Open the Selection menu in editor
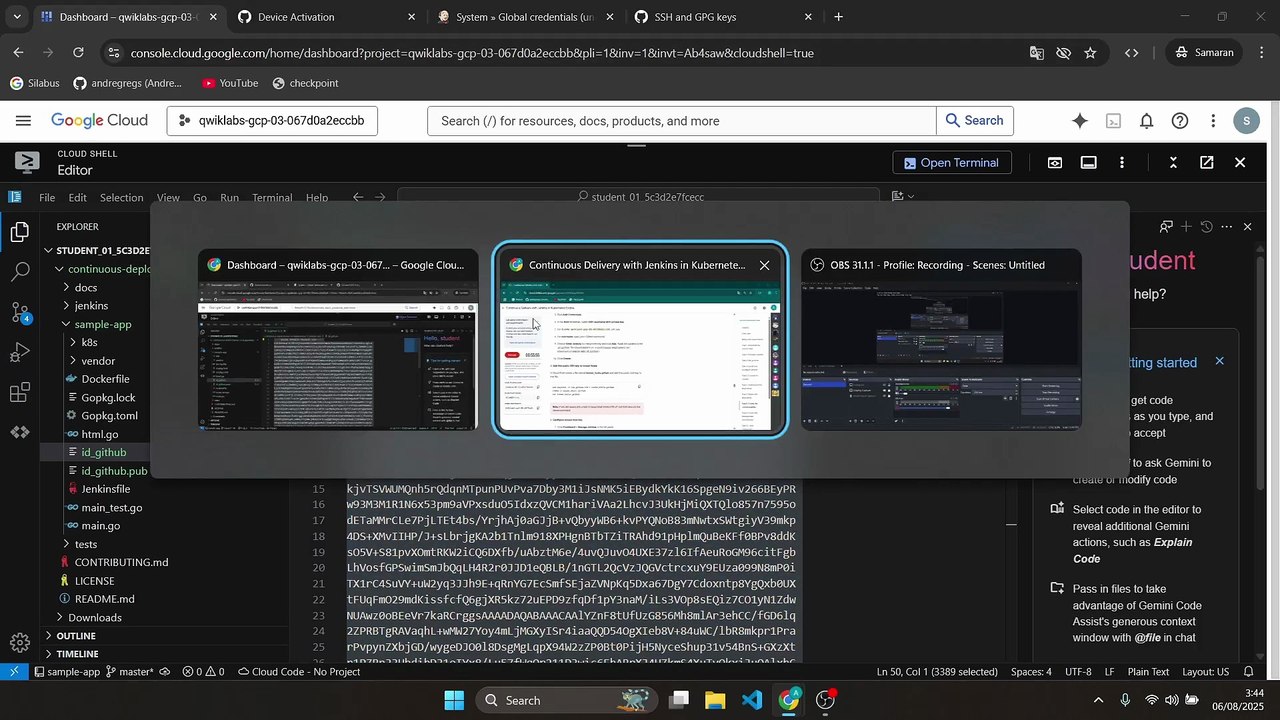This screenshot has height=720, width=1280. click(x=121, y=197)
